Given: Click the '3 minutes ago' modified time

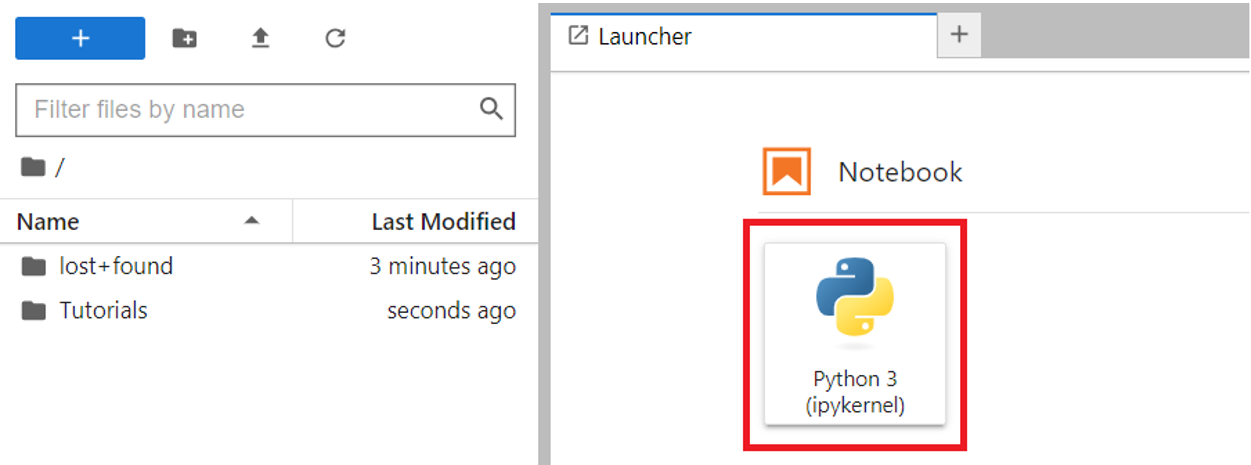Looking at the screenshot, I should tap(442, 266).
